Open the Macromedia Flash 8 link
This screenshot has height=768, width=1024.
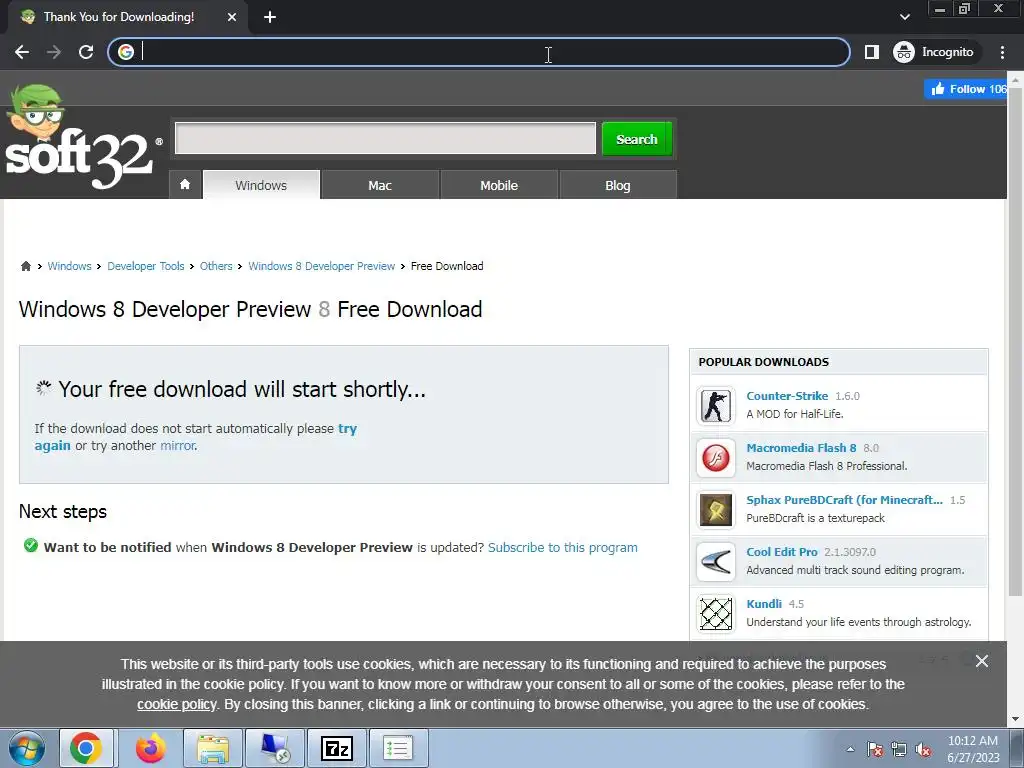click(x=801, y=448)
